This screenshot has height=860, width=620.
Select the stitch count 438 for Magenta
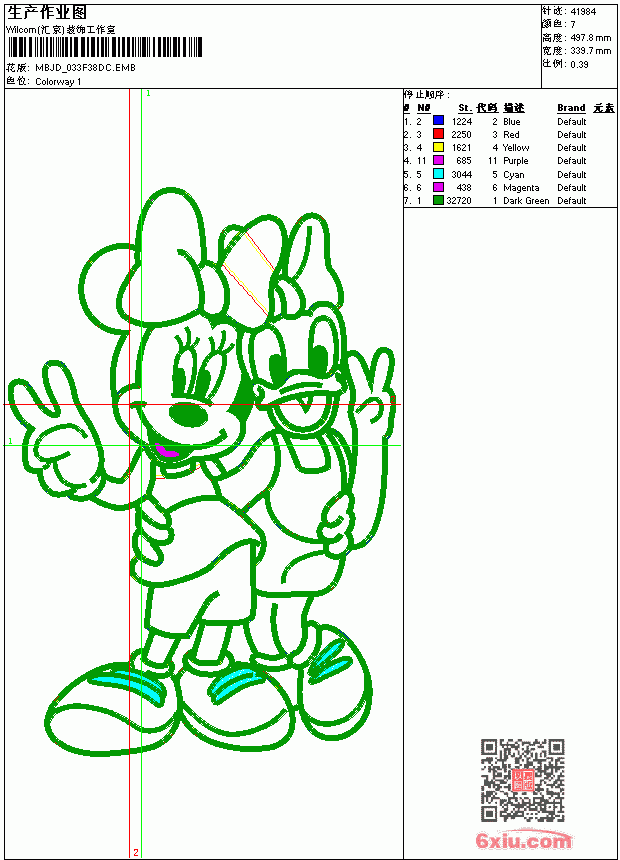click(x=464, y=188)
